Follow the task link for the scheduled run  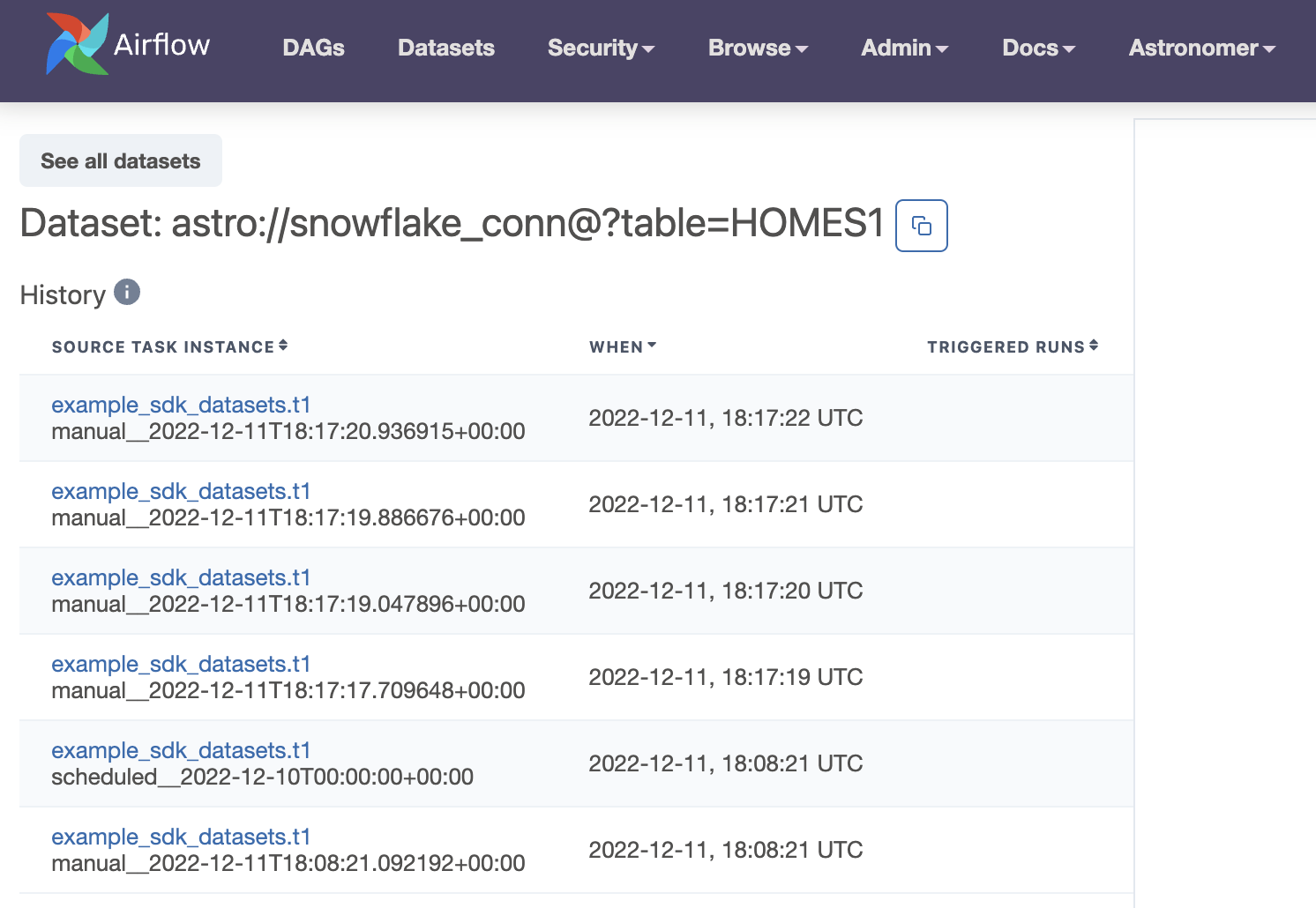click(x=181, y=750)
